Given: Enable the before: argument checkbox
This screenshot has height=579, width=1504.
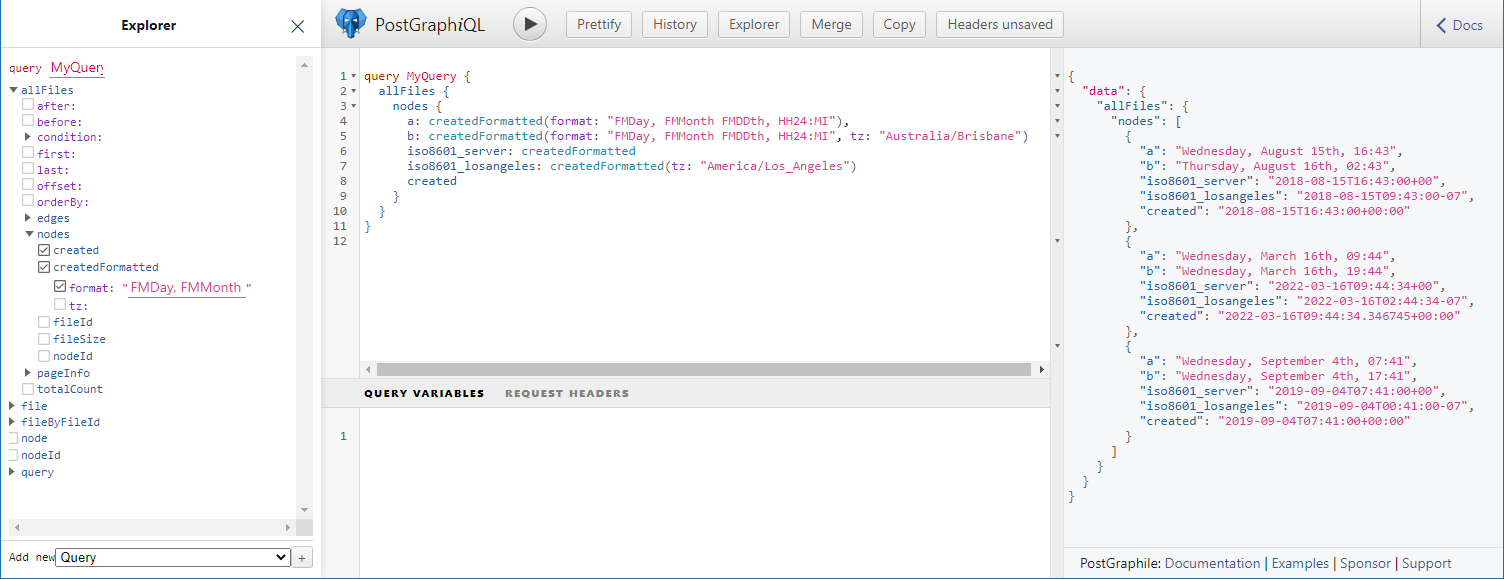Looking at the screenshot, I should click(28, 120).
